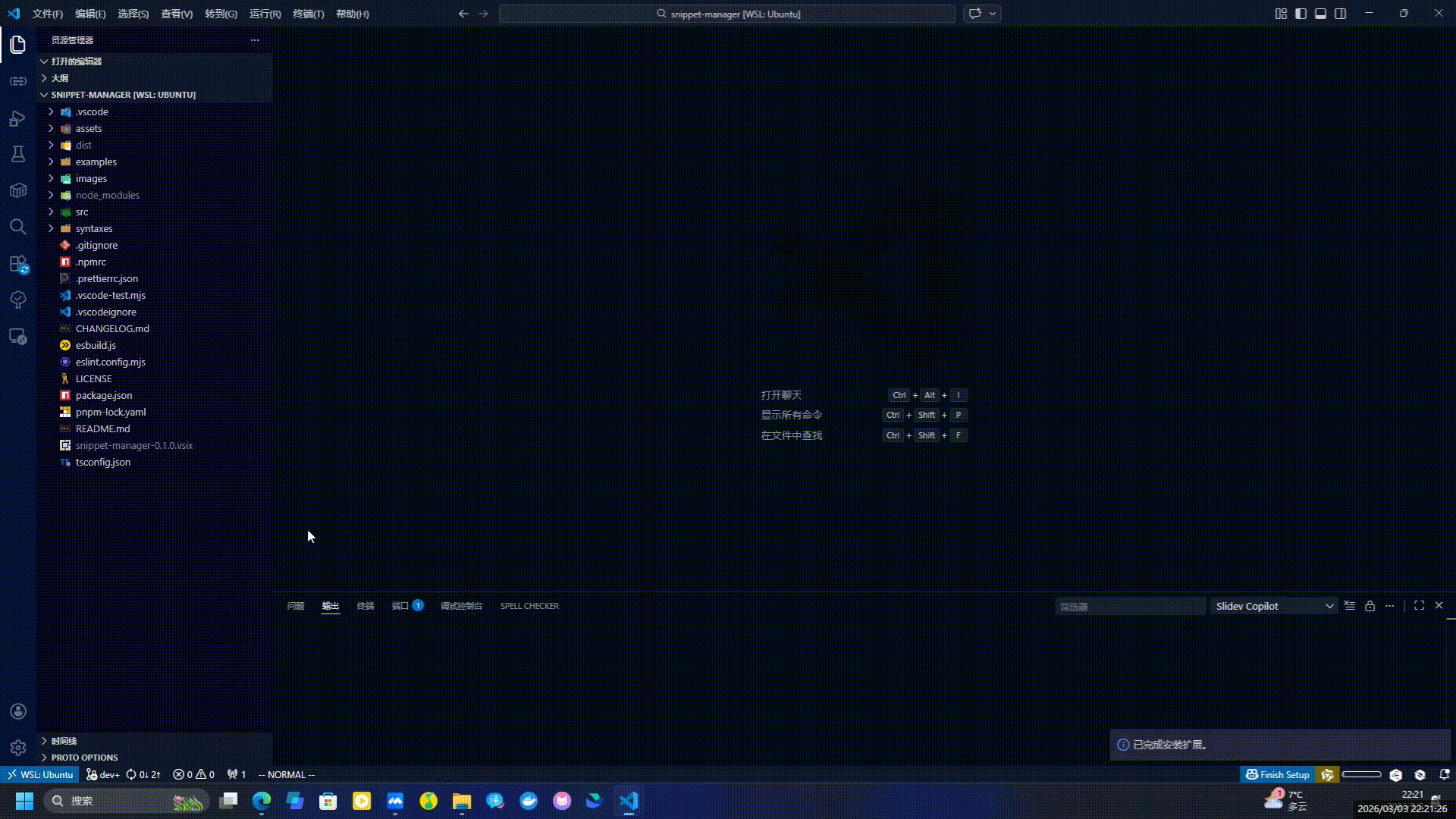Switch to the 终端 panel tab
This screenshot has height=819, width=1456.
[366, 605]
